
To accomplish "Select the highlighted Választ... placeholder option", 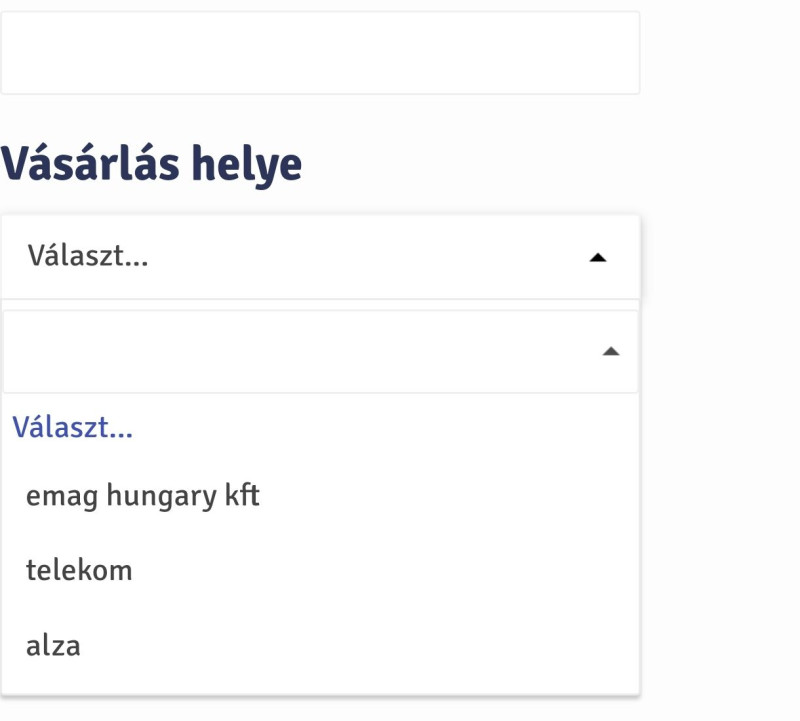I will click(x=73, y=428).
